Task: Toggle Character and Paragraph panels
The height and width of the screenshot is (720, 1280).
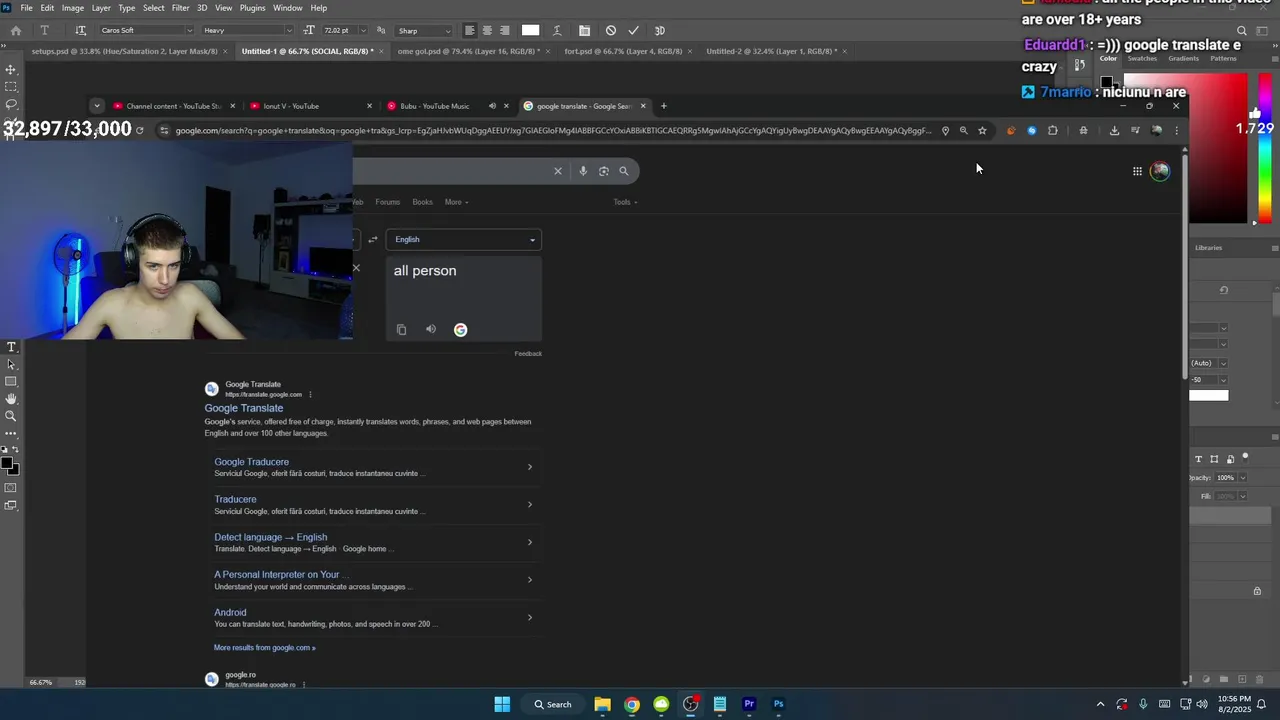Action: coord(584,30)
